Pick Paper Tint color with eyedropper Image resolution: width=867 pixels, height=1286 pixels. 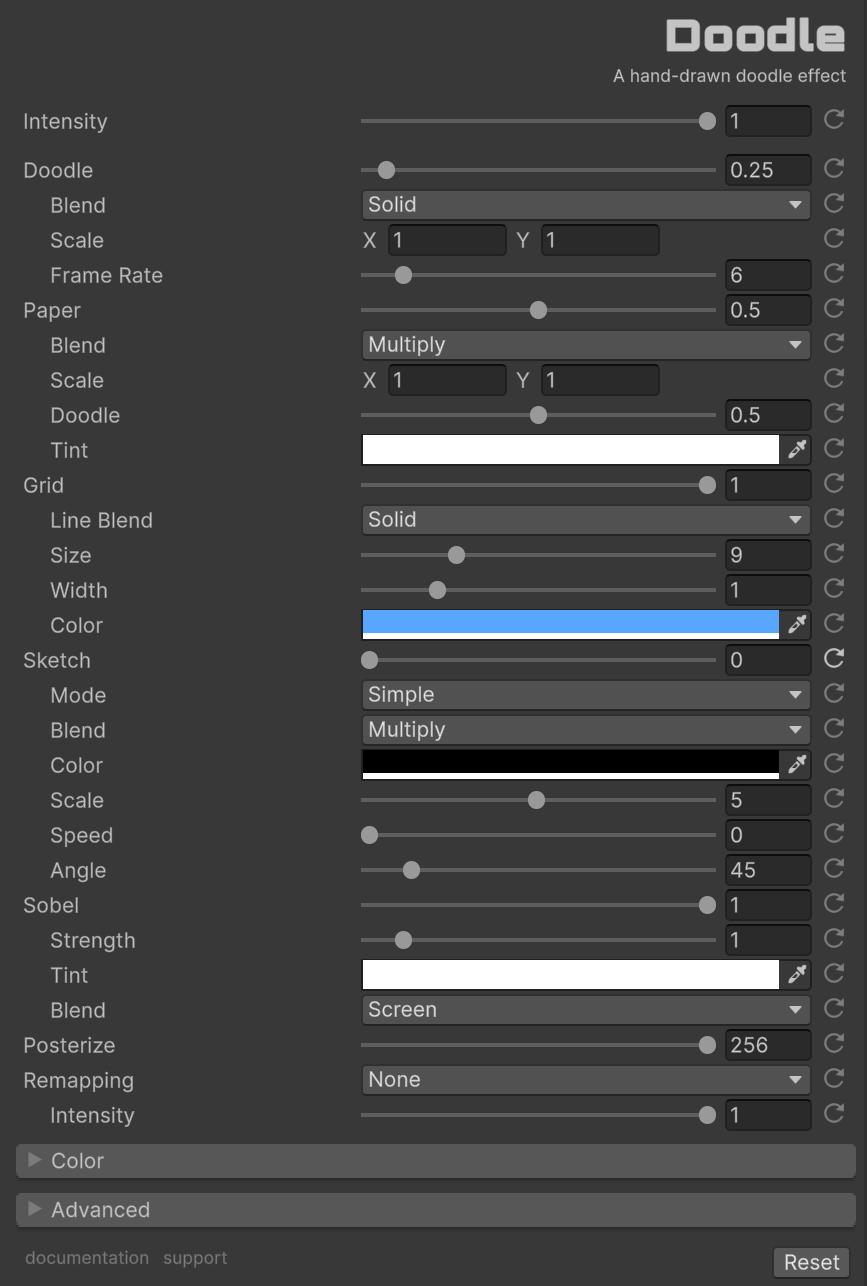click(x=797, y=450)
